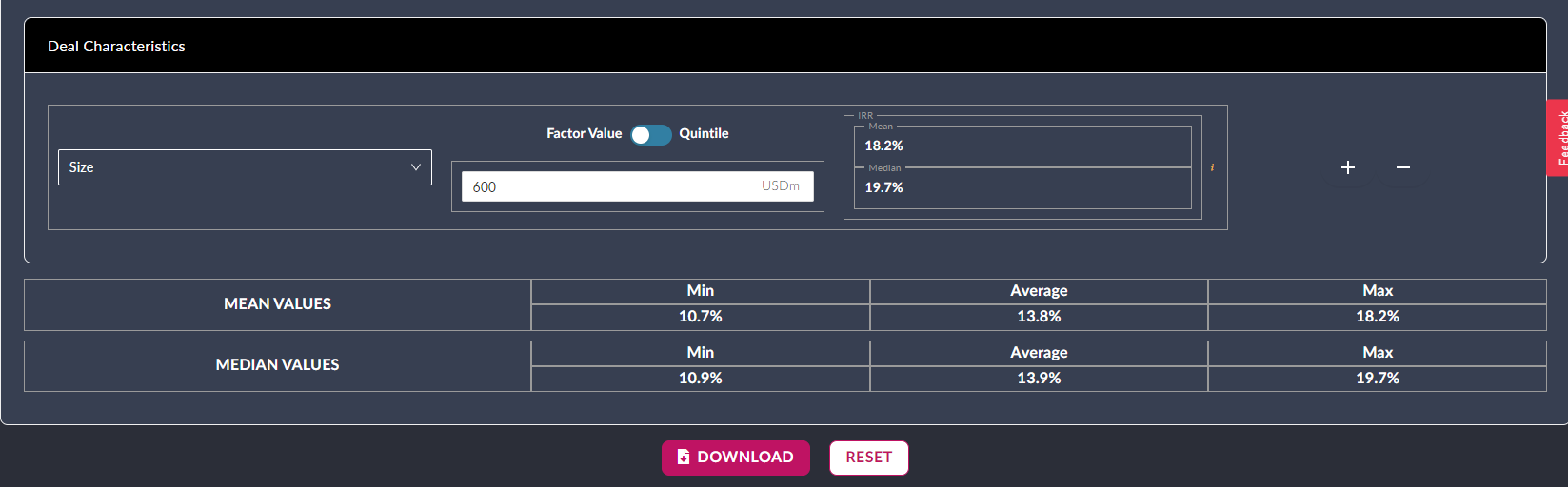Select the MEDIAN VALUES row label
The image size is (1568, 487).
point(277,365)
